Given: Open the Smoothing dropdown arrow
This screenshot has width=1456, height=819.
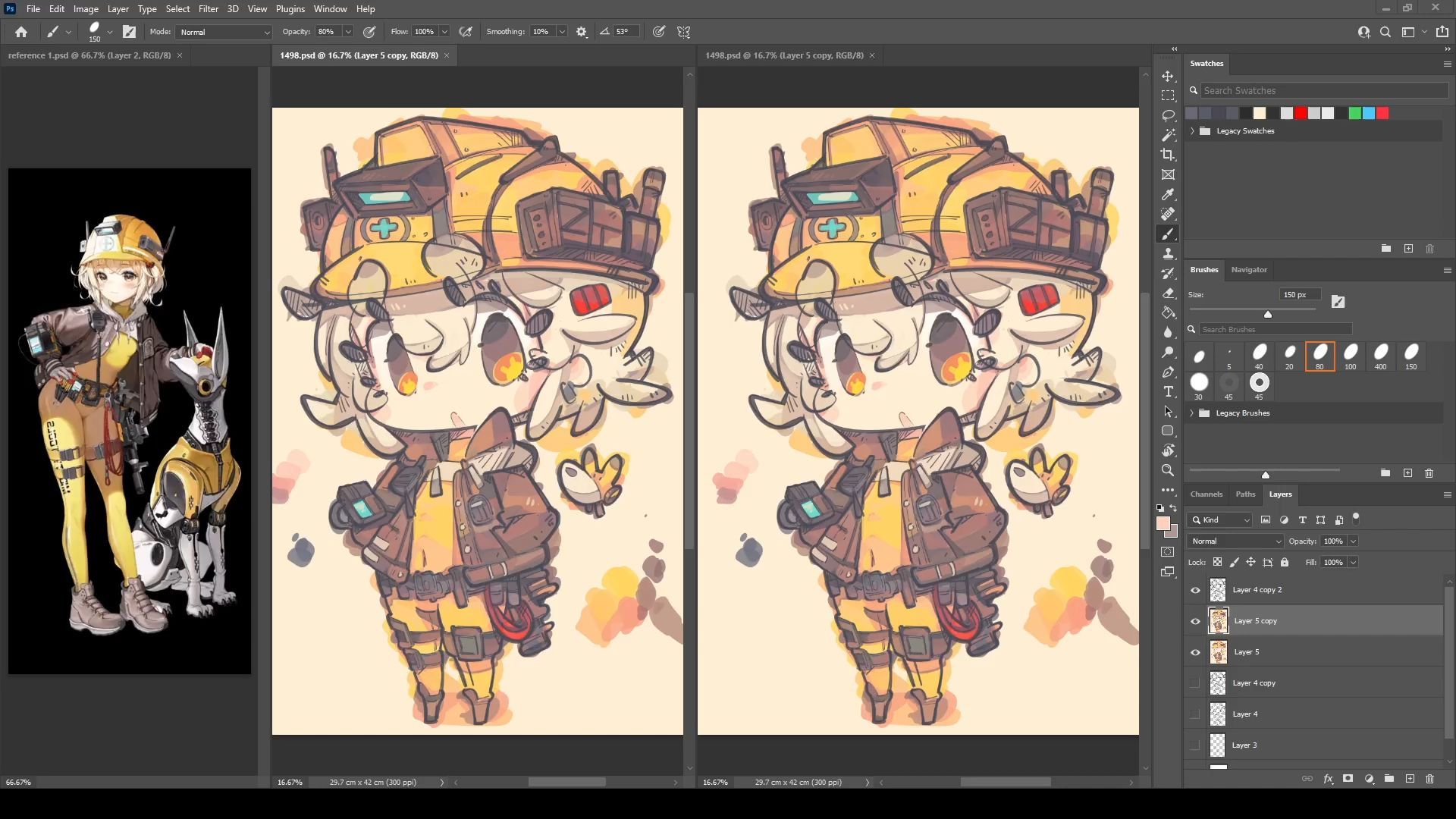Looking at the screenshot, I should [562, 32].
